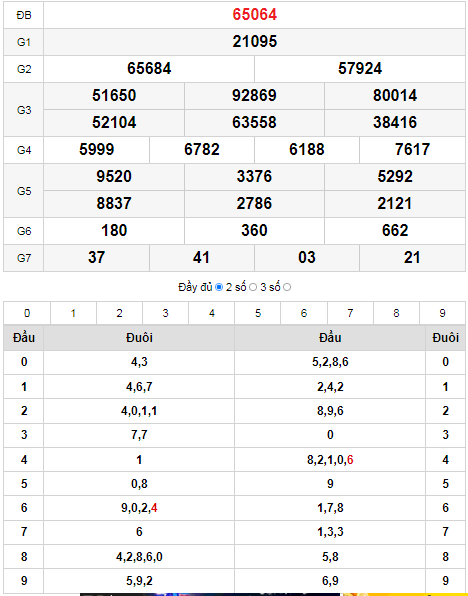Click digit filter 3 in number row
Screen dimensions: 468x596
165,313
